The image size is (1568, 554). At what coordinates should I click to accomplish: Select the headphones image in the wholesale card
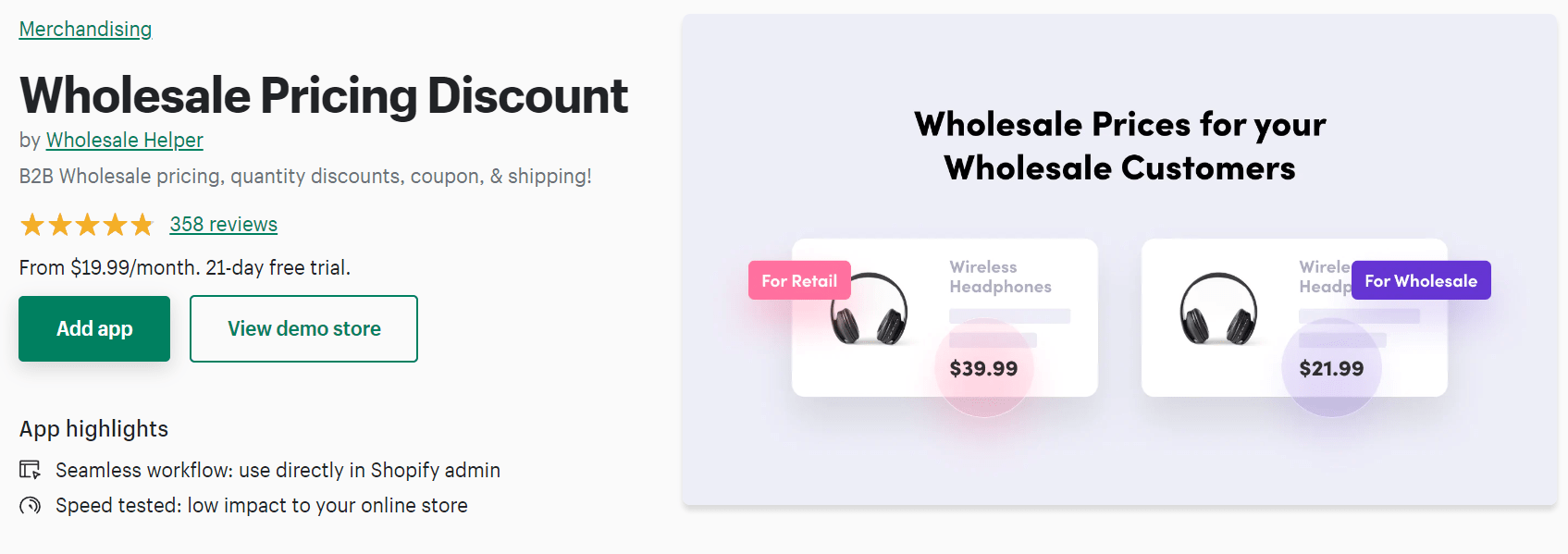click(x=1218, y=309)
